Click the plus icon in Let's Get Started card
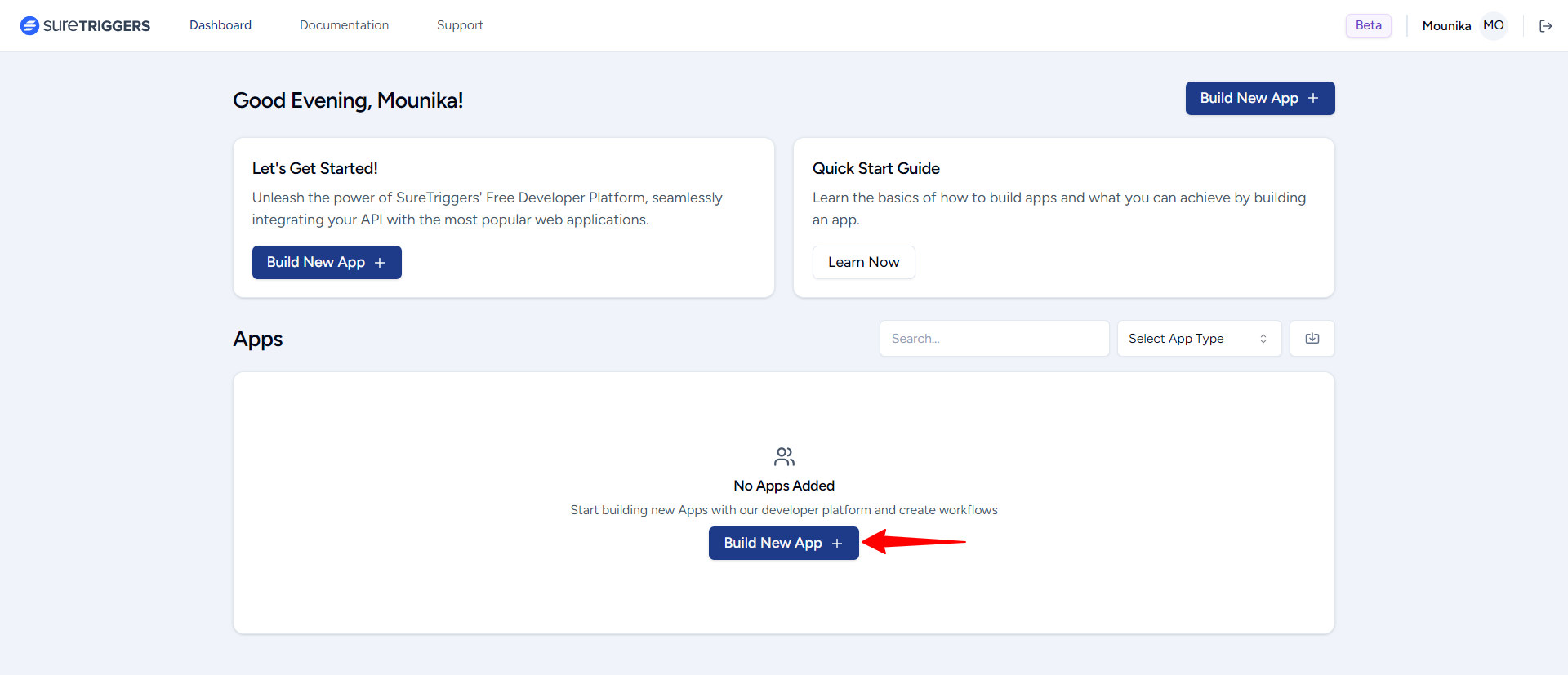 click(x=380, y=263)
